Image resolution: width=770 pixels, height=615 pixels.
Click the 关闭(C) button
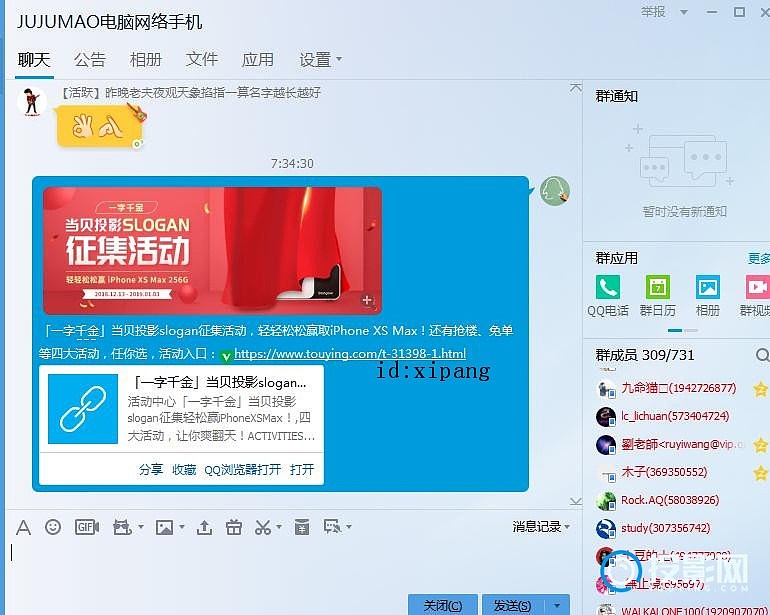[443, 605]
